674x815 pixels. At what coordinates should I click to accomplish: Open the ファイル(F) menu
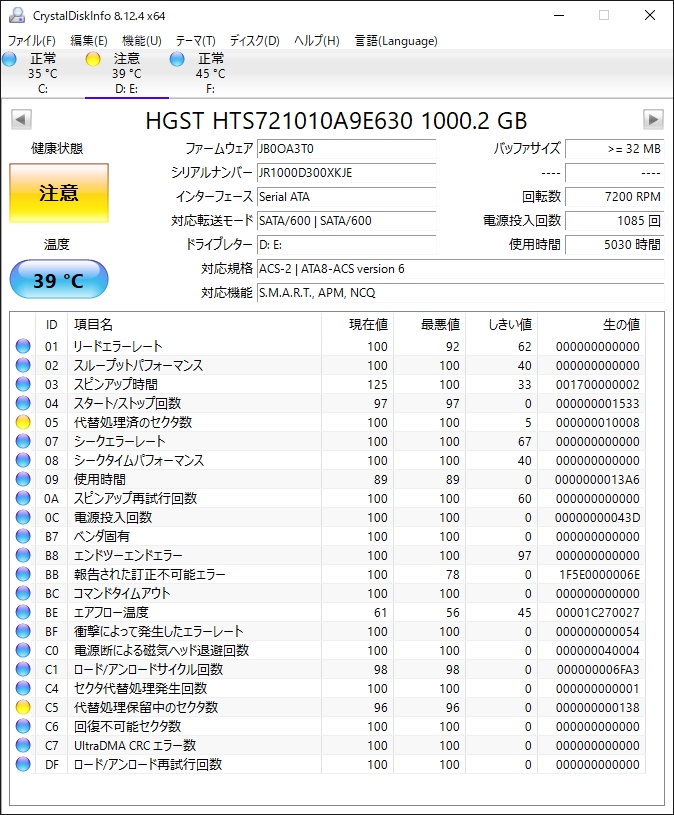[x=32, y=41]
